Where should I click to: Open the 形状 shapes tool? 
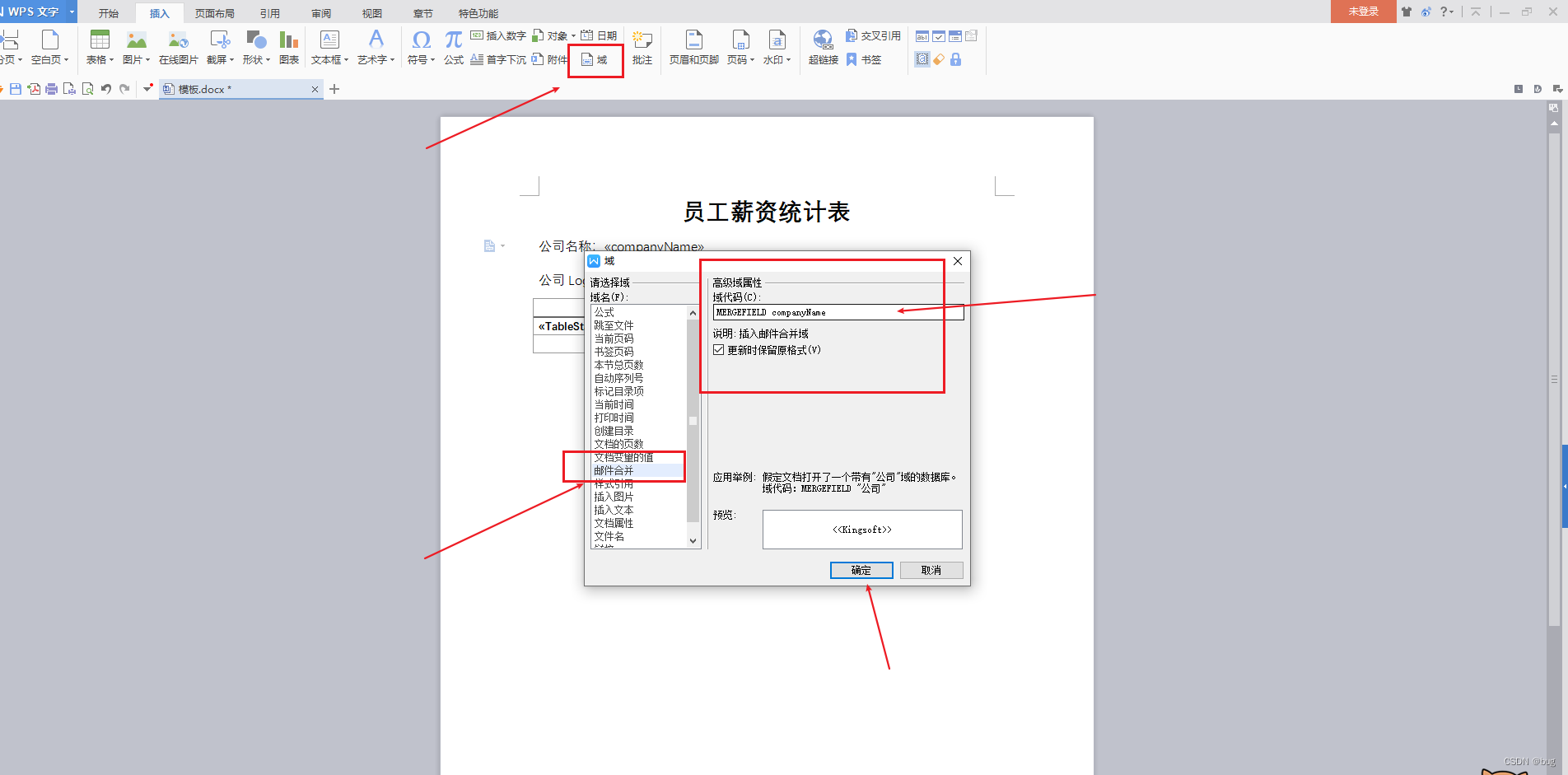coord(256,47)
